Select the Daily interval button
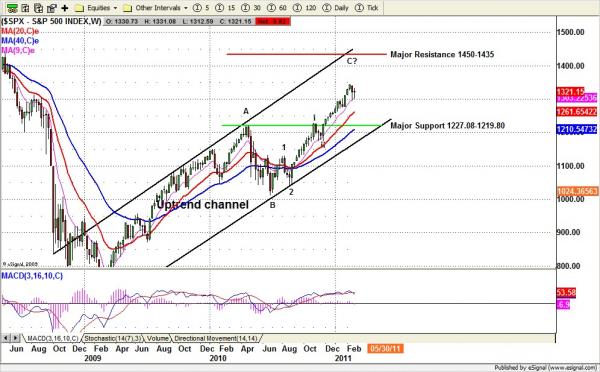The height and width of the screenshot is (372, 600). pyautogui.click(x=336, y=8)
